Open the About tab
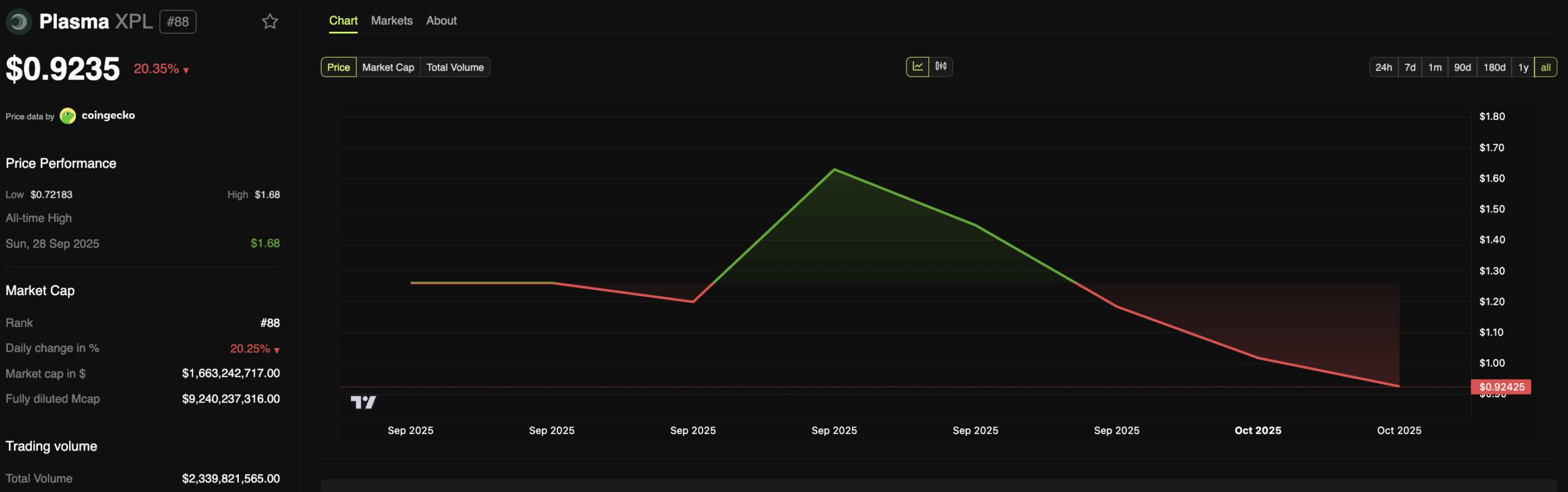Viewport: 1568px width, 492px height. [441, 21]
